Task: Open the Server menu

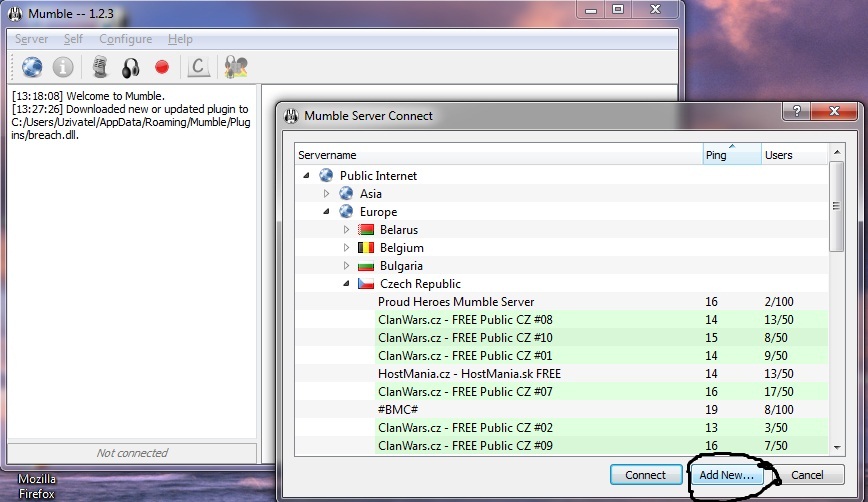Action: pos(32,39)
